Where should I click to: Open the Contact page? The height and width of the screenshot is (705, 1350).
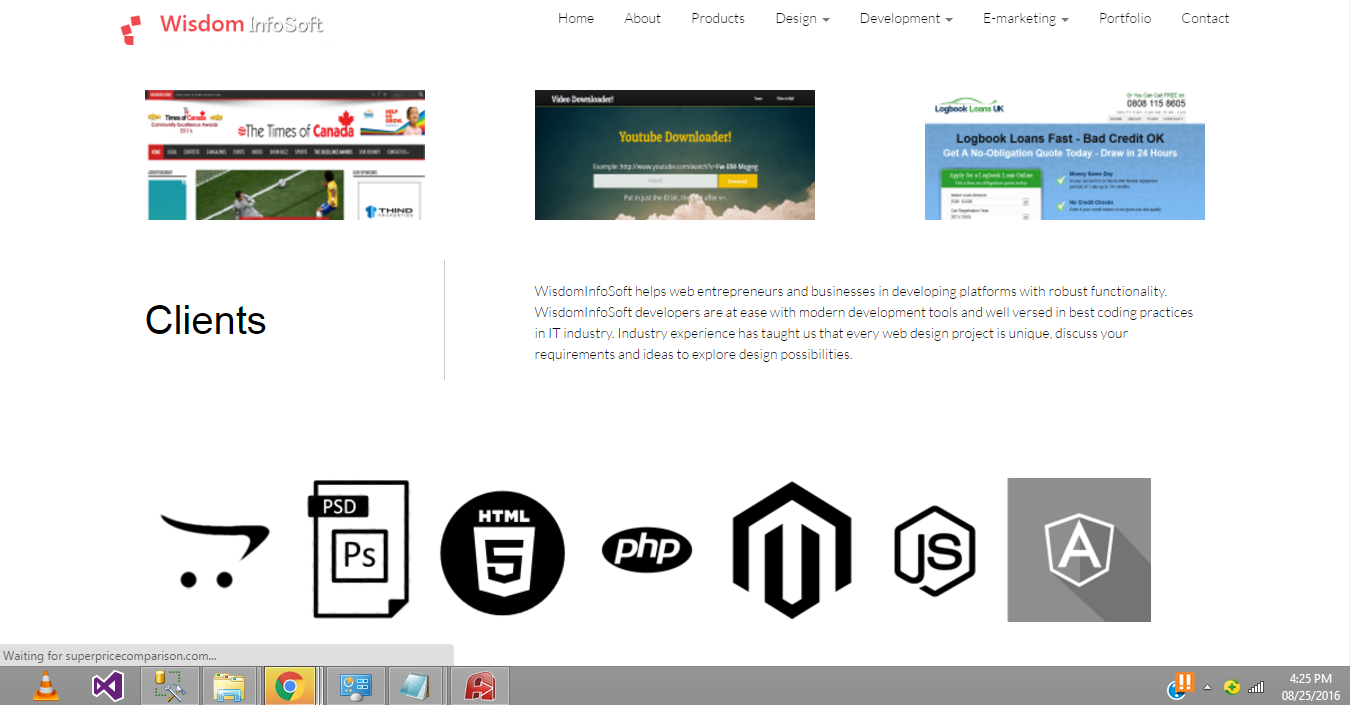(1205, 18)
